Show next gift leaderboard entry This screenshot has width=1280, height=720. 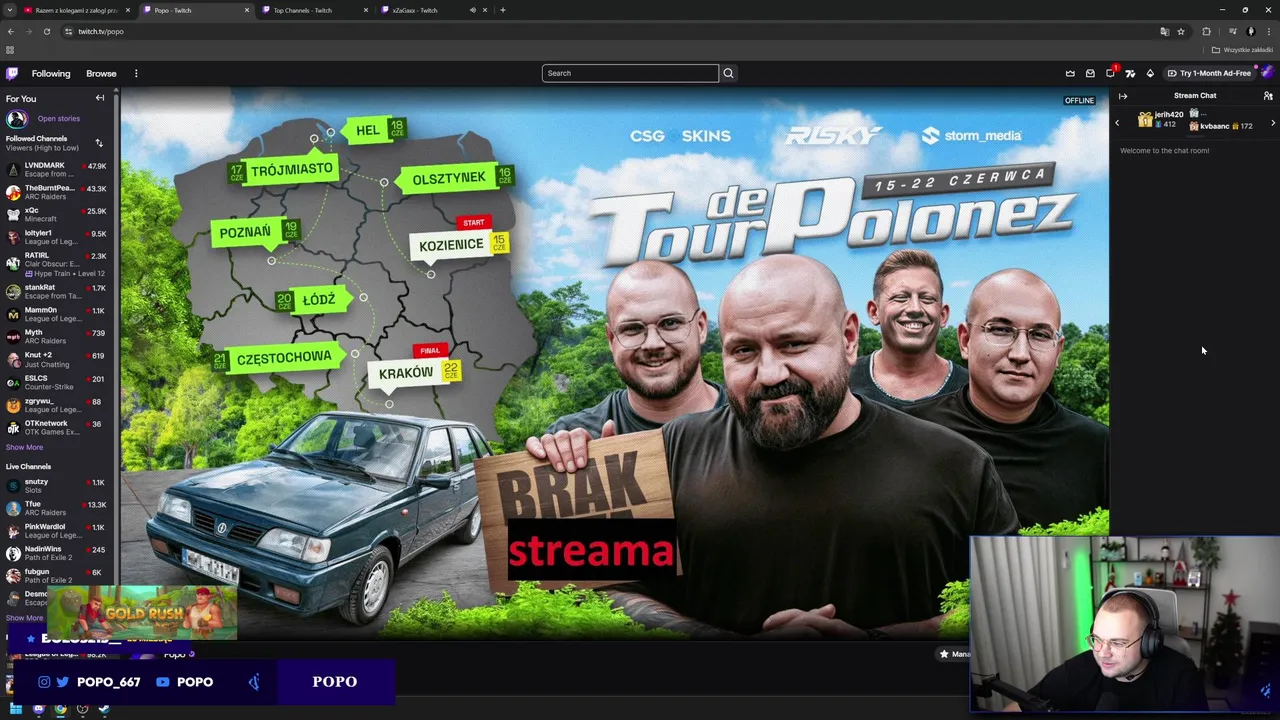click(x=1273, y=123)
